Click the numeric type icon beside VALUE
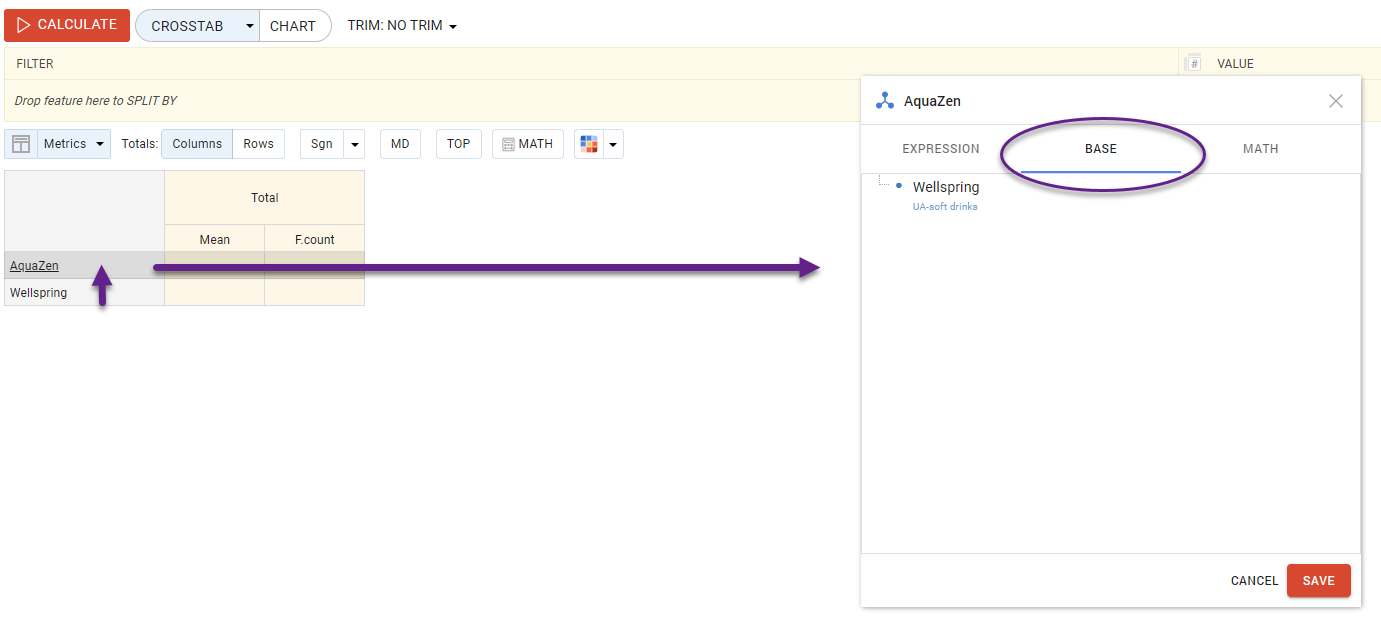The width and height of the screenshot is (1381, 630). [1193, 64]
